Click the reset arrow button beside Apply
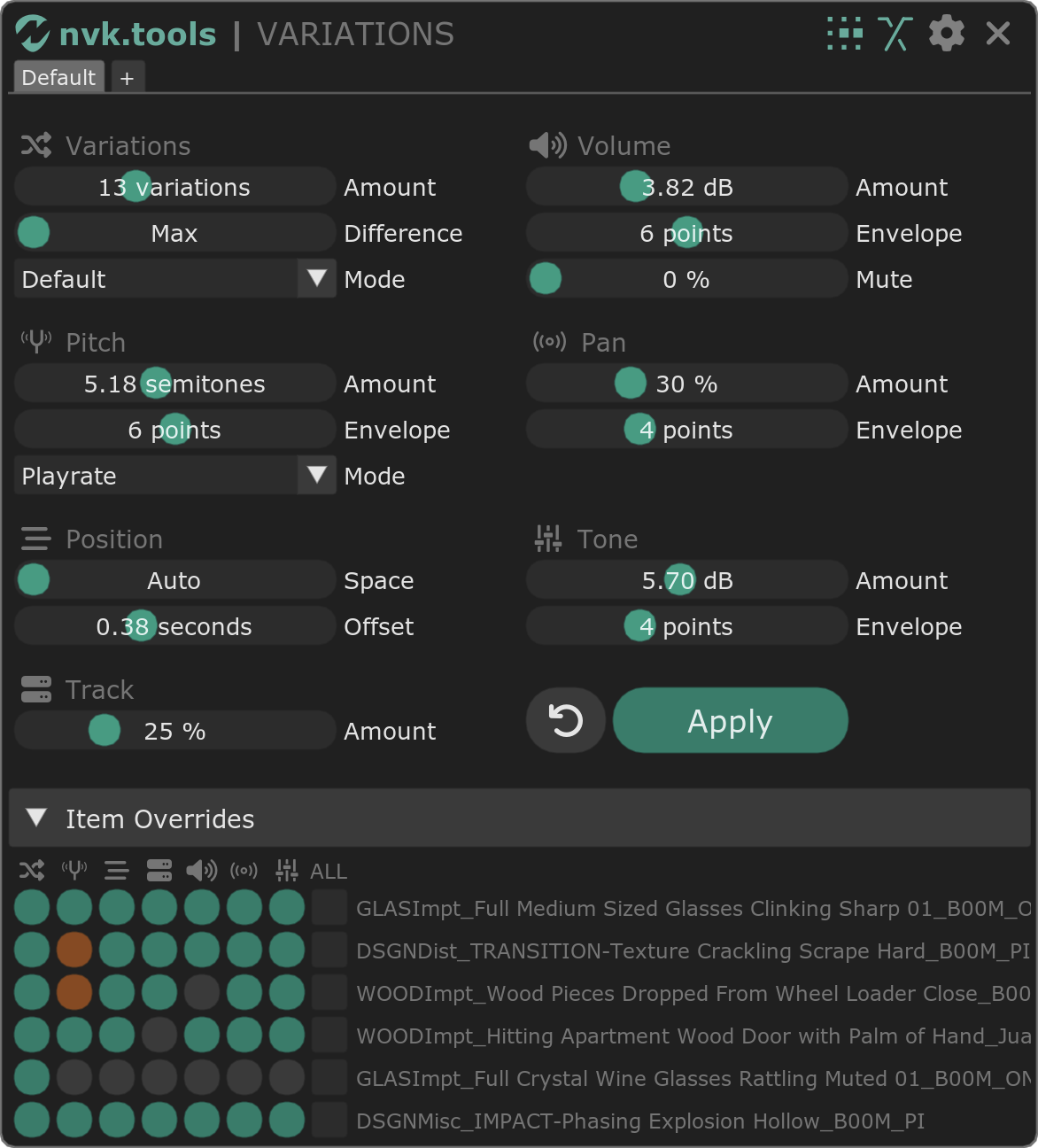 point(566,720)
